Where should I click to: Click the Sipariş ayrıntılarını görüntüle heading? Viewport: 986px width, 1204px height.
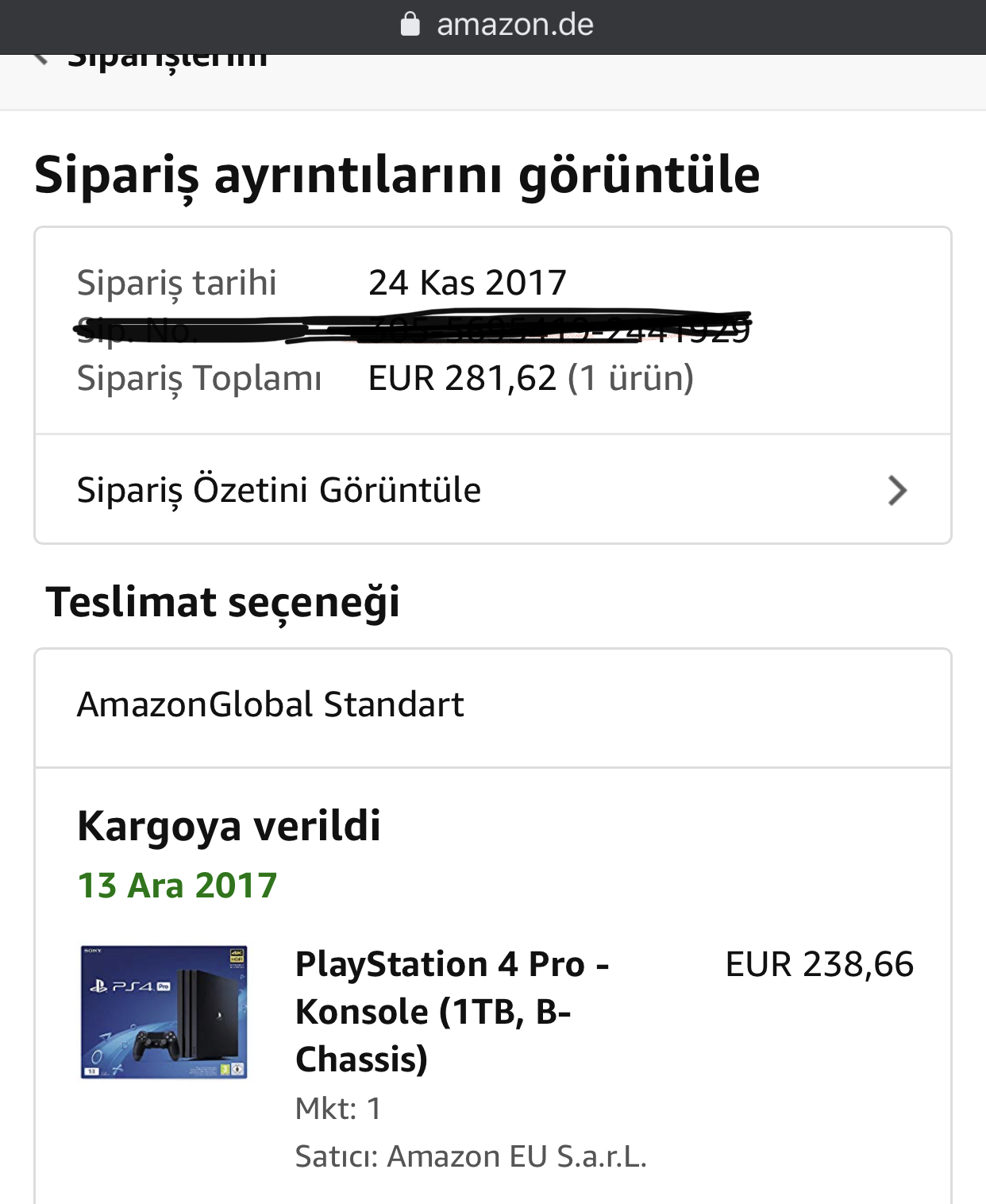(397, 176)
